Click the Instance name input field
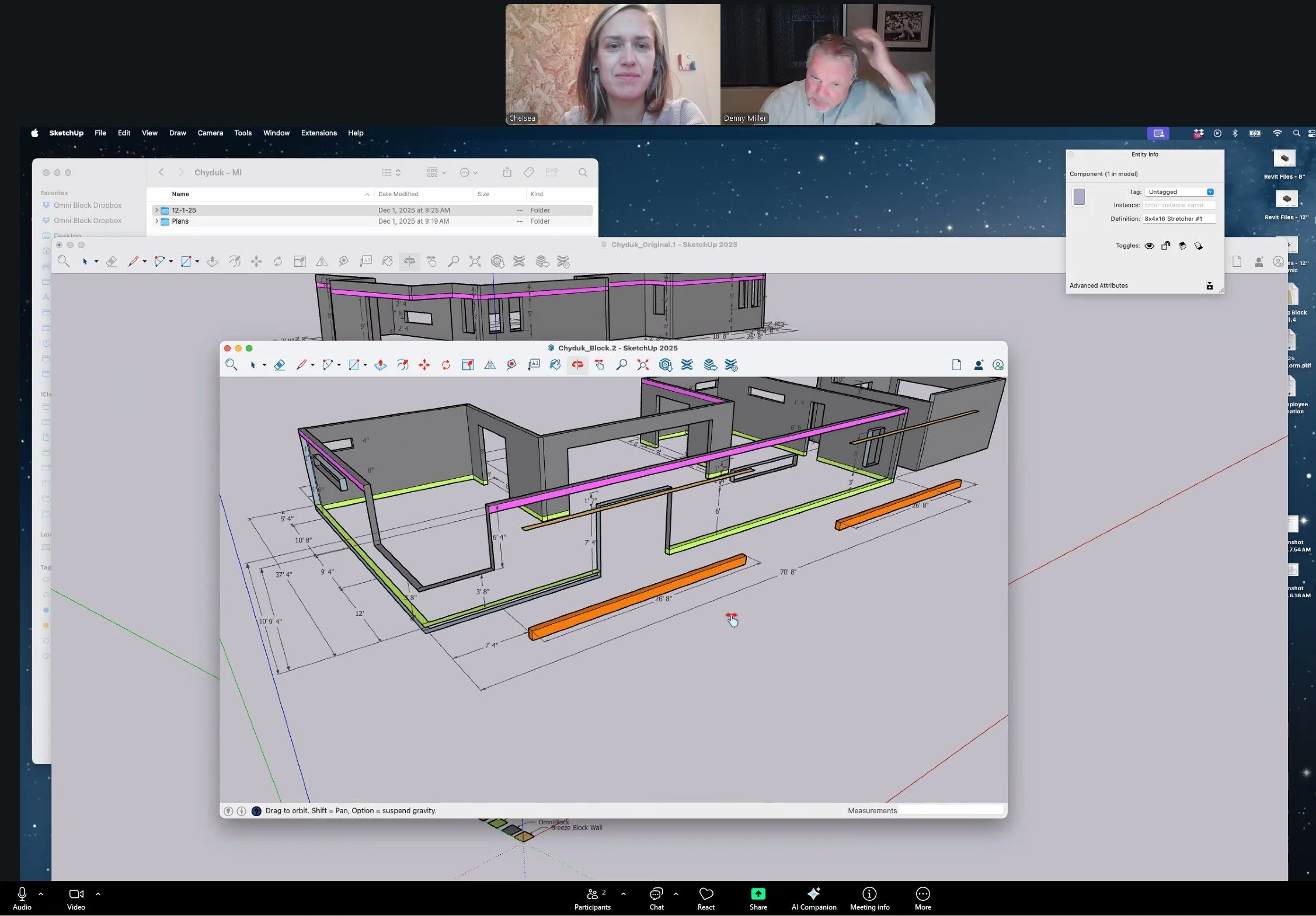 [1178, 206]
